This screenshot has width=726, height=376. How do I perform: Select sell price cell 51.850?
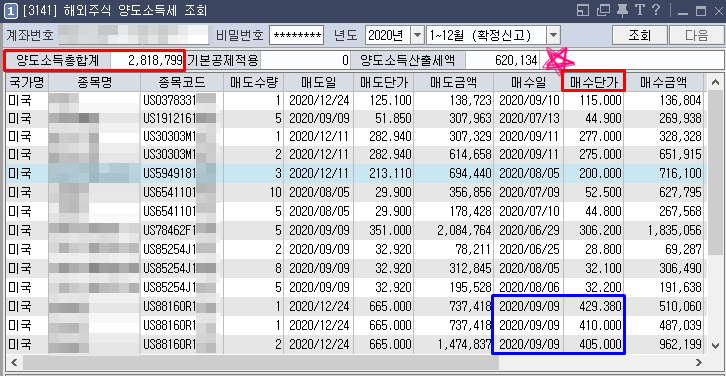(x=383, y=119)
